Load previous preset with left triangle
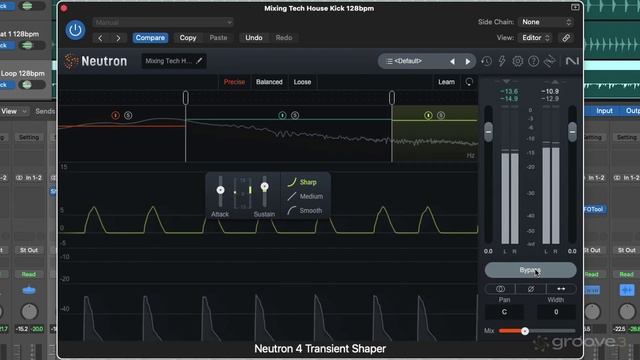This screenshot has width=640, height=360. coord(452,62)
